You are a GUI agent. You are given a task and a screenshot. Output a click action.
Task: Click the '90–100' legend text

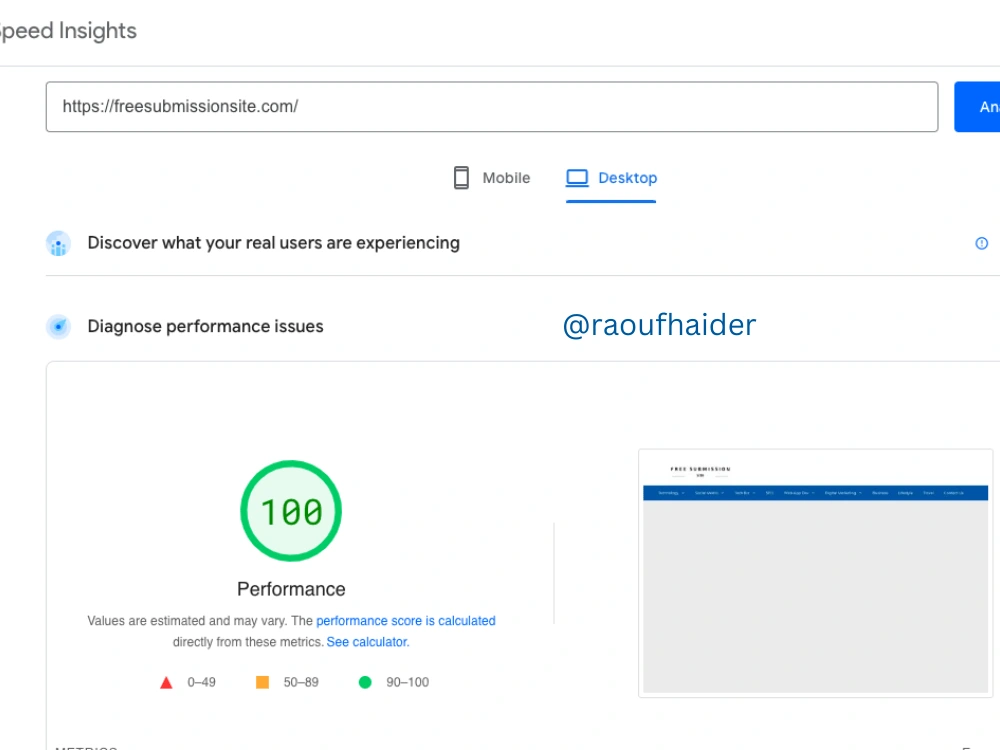click(x=408, y=682)
